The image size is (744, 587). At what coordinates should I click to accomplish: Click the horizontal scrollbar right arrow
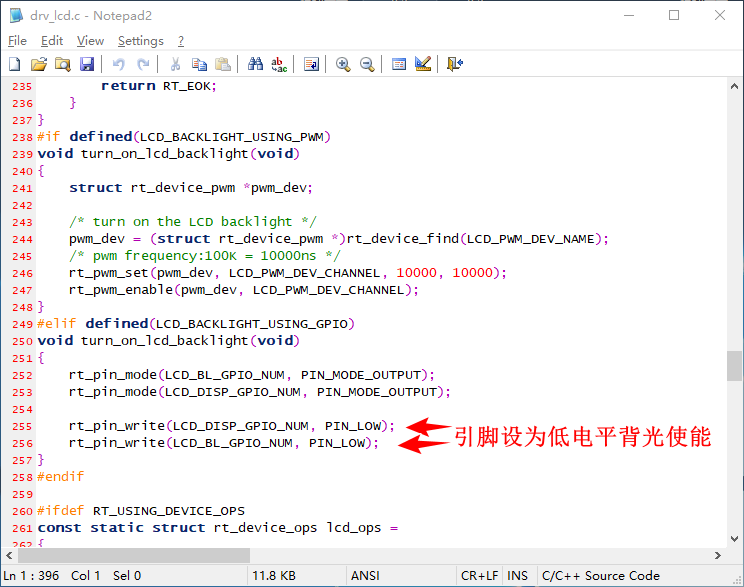(x=716, y=555)
